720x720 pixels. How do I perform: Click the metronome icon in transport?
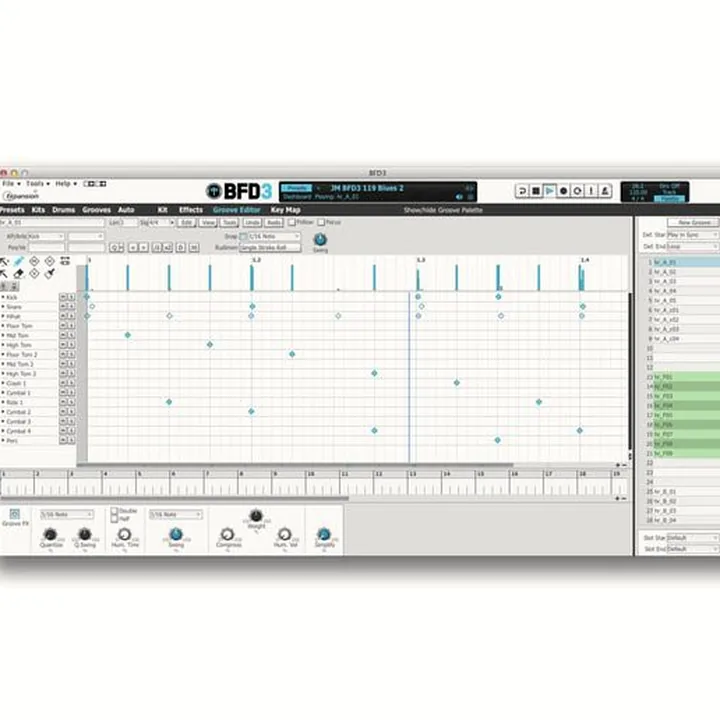[x=605, y=191]
